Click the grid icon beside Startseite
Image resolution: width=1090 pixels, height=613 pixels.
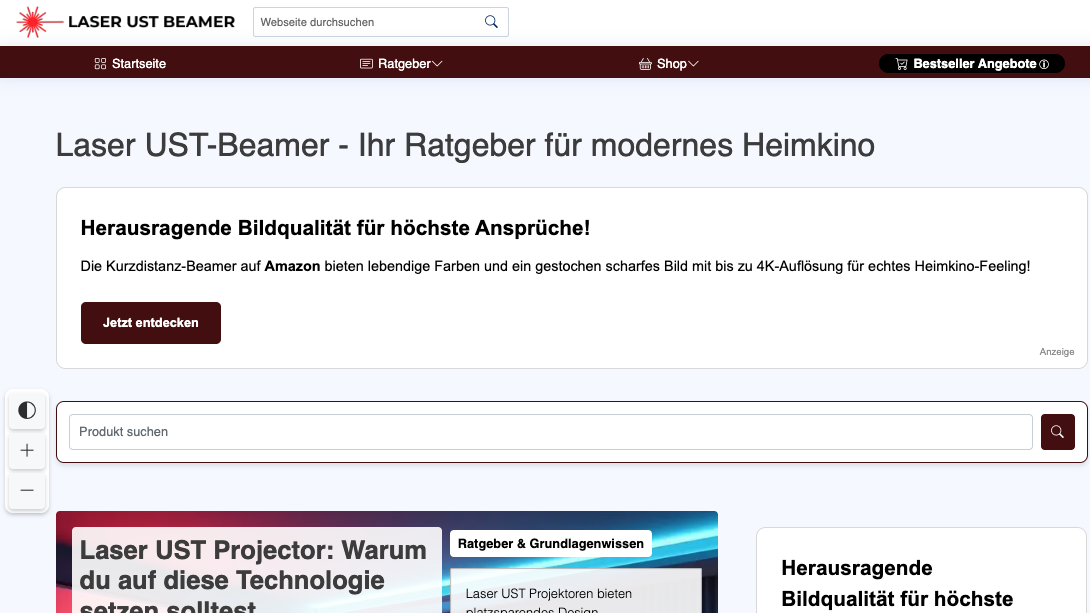coord(100,64)
